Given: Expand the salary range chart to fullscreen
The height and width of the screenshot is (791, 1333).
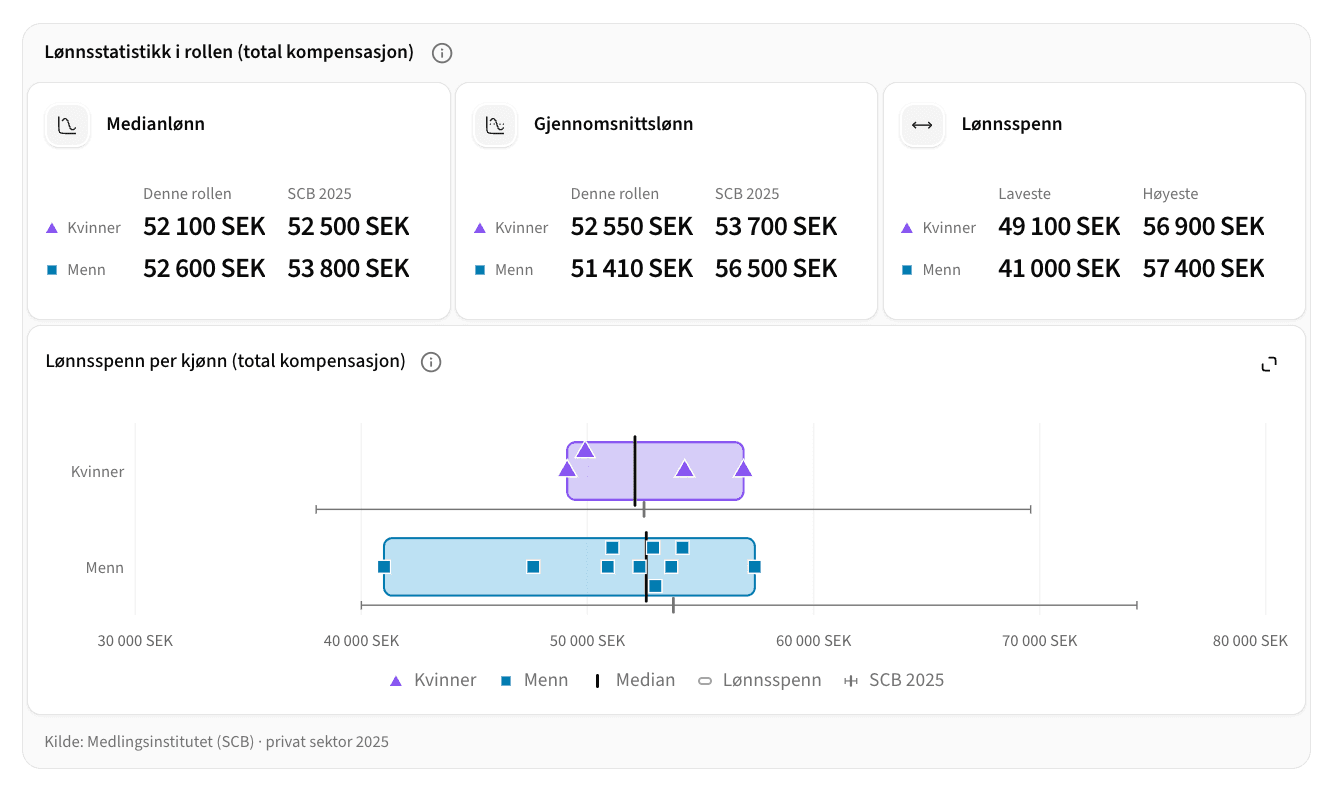Looking at the screenshot, I should tap(1269, 364).
